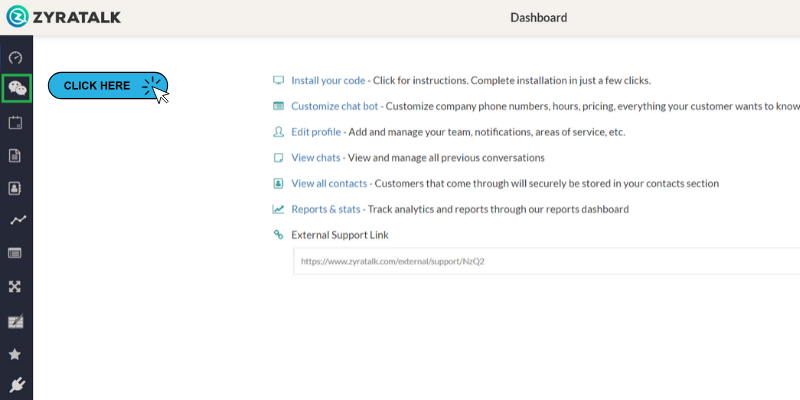
Task: Click the ZyraTalk logo
Action: pos(63,17)
